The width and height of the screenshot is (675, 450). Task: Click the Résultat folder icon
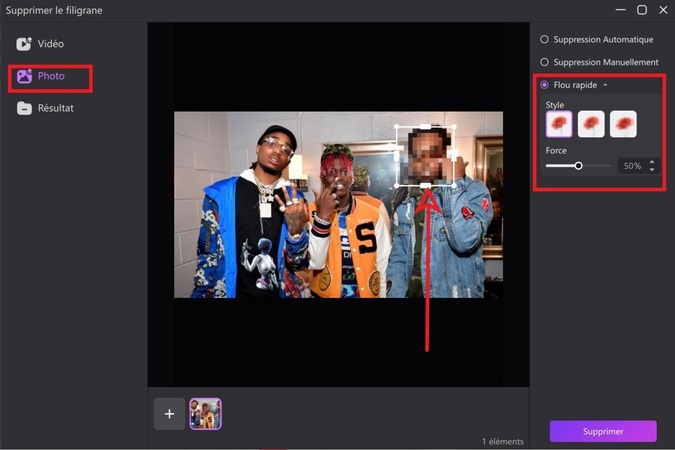[x=24, y=108]
